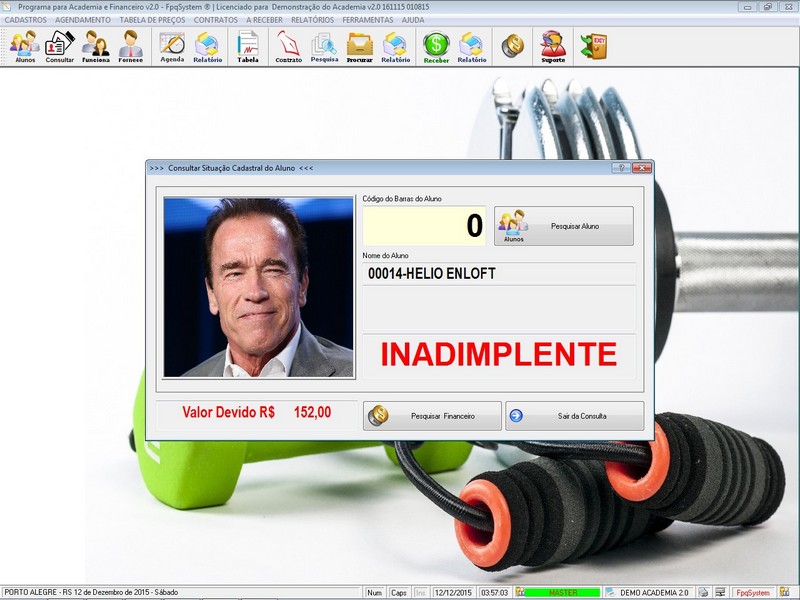Screen dimensions: 800x600
Task: Open the RELATÓRIOS menu
Action: click(x=312, y=20)
